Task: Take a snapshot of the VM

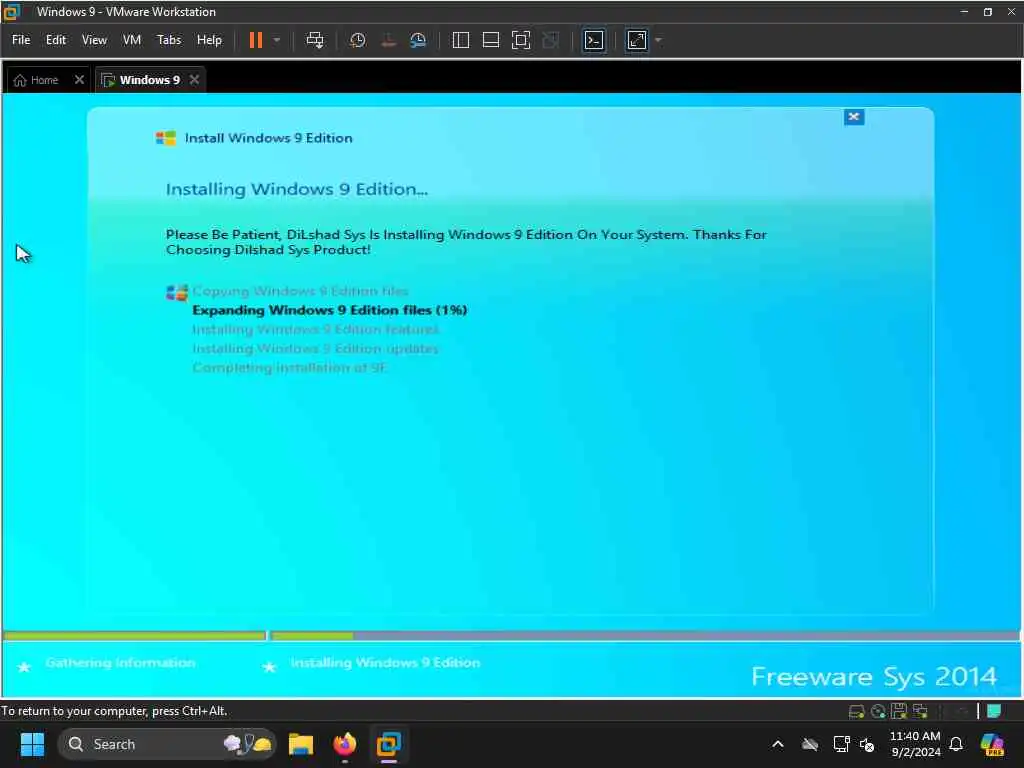Action: click(x=357, y=40)
